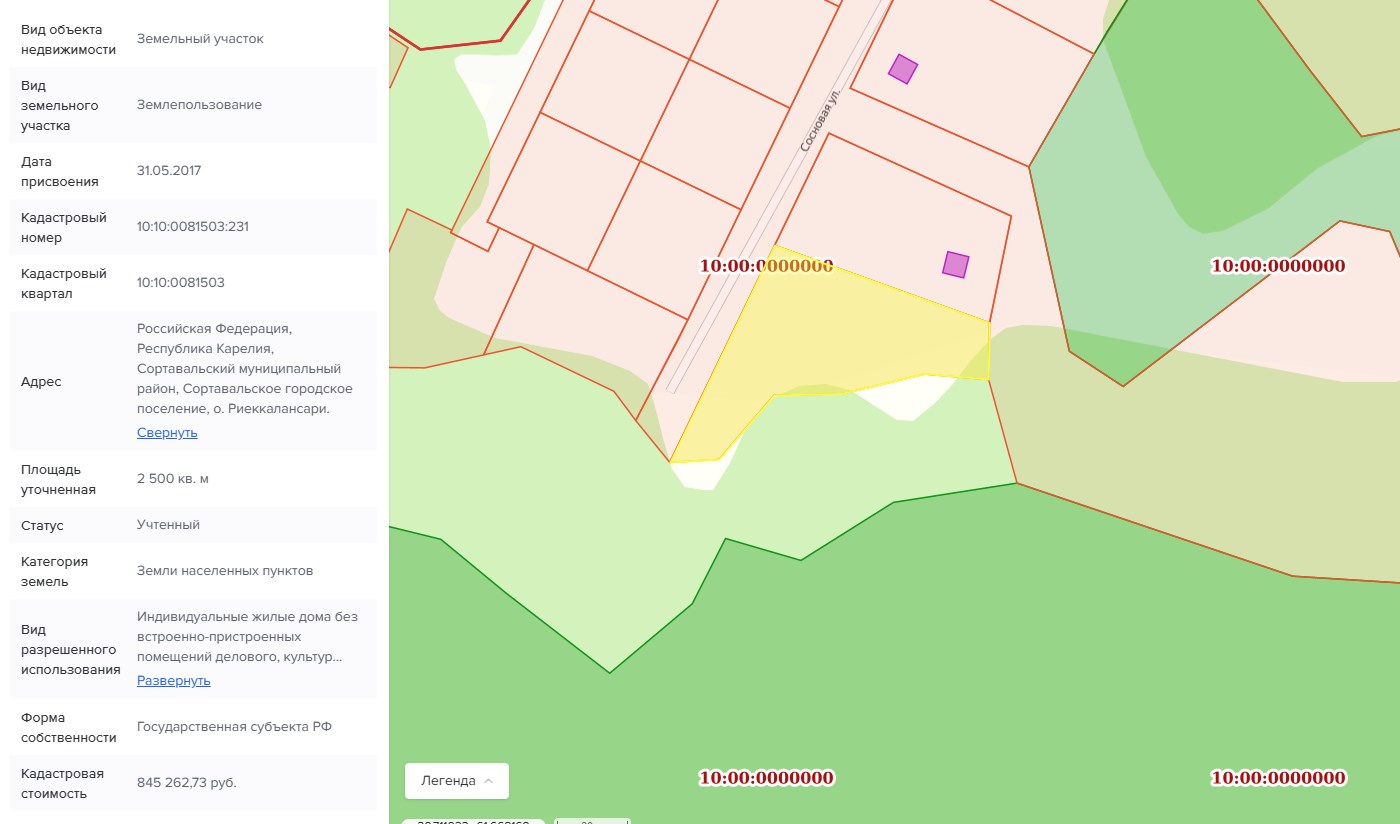The image size is (1400, 824).
Task: Select cadastral number 10:10:0081503:231
Action: click(193, 227)
